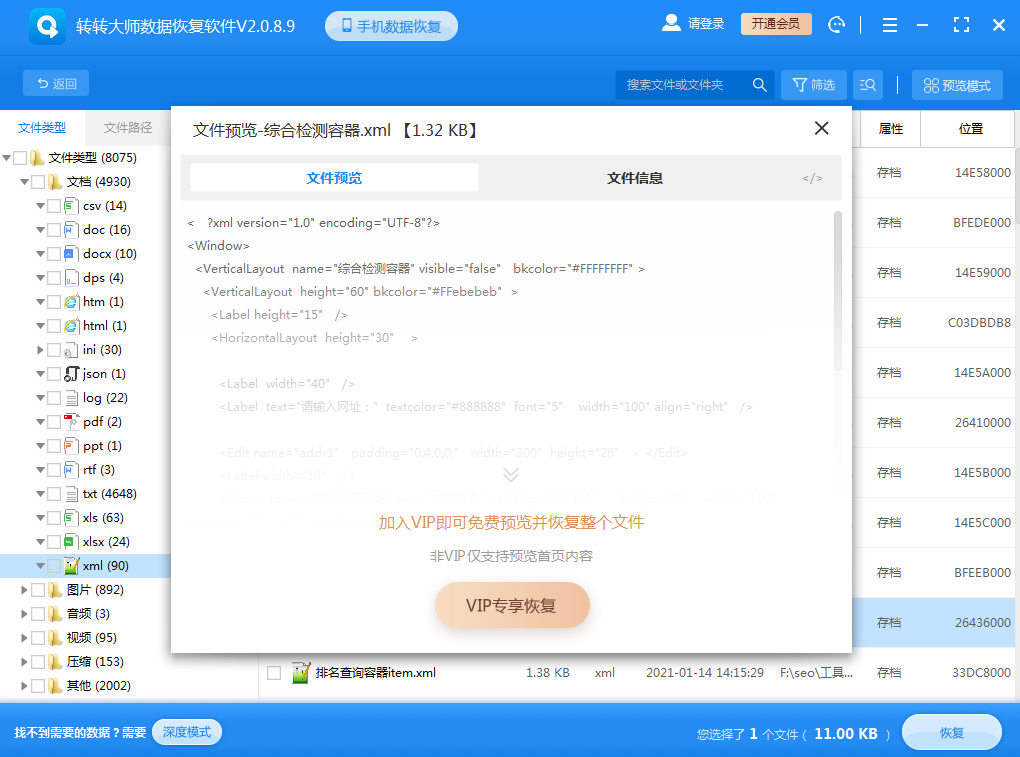Click the dps file type icon
1020x757 pixels.
pyautogui.click(x=71, y=278)
